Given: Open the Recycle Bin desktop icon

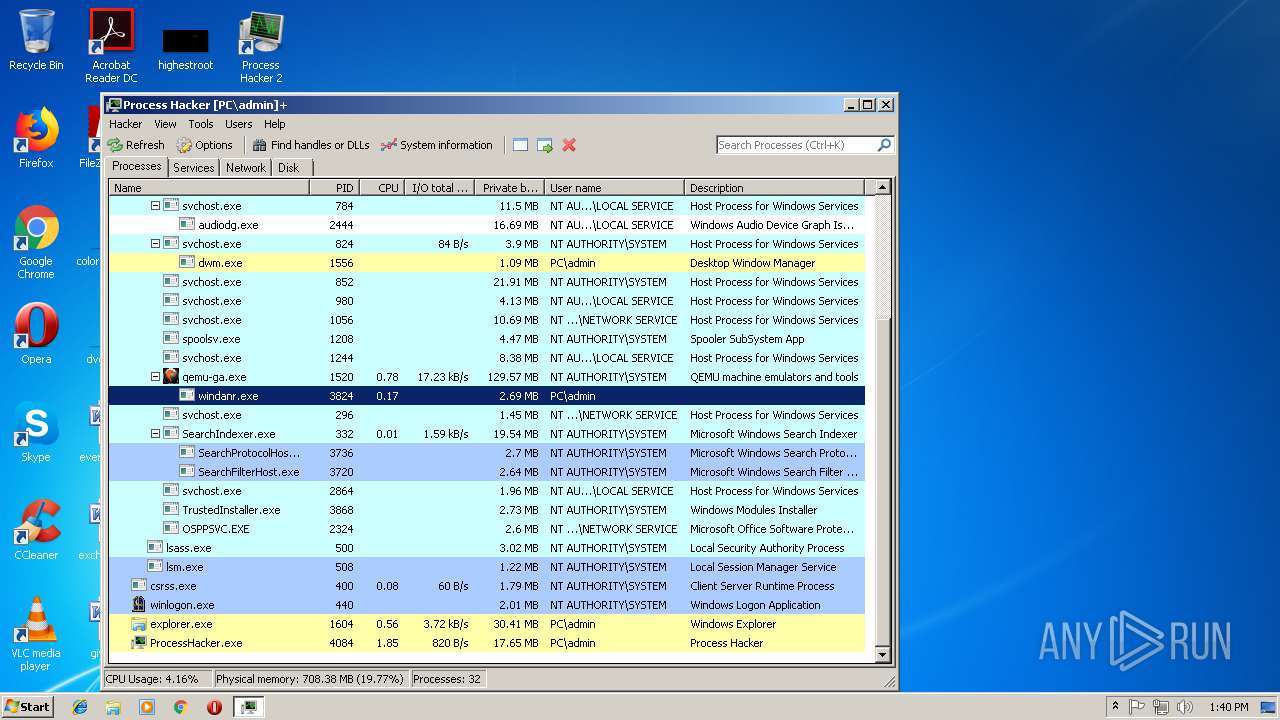Looking at the screenshot, I should coord(36,40).
